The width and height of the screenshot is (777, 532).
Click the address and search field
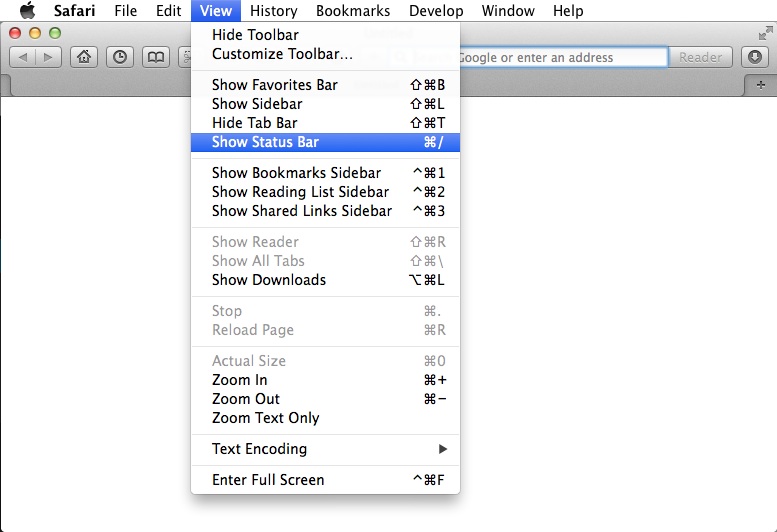click(560, 57)
